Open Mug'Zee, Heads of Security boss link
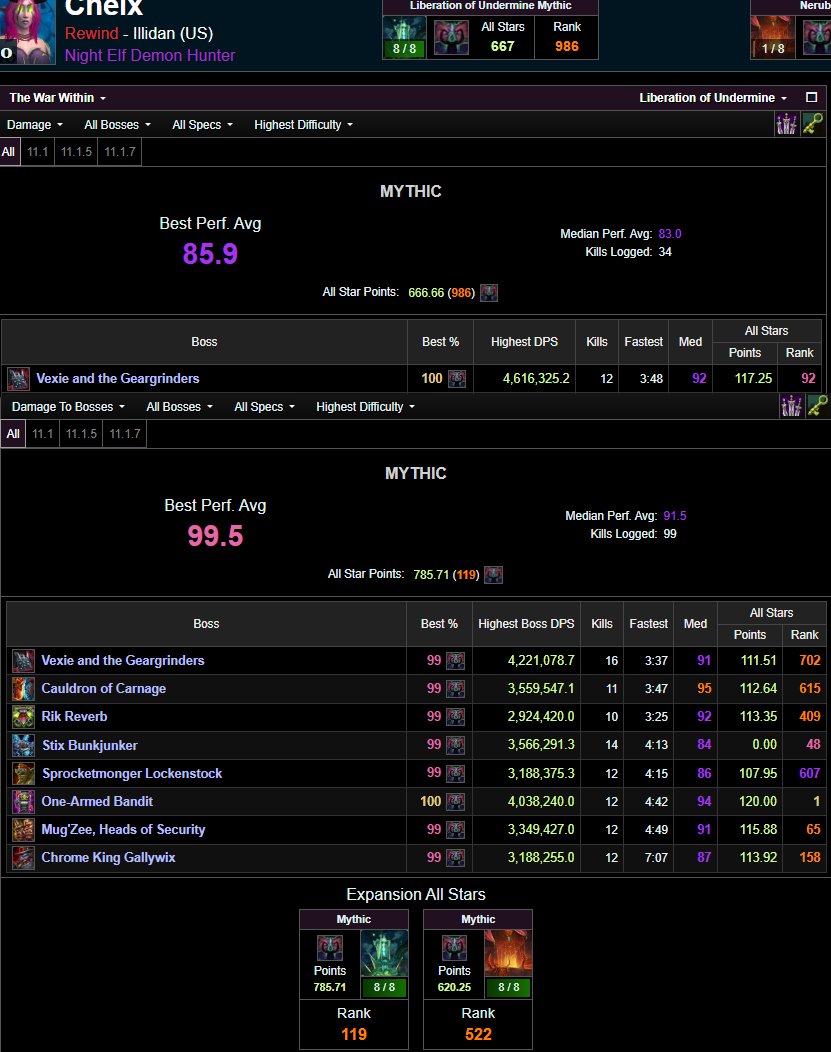The image size is (831, 1052). click(123, 829)
